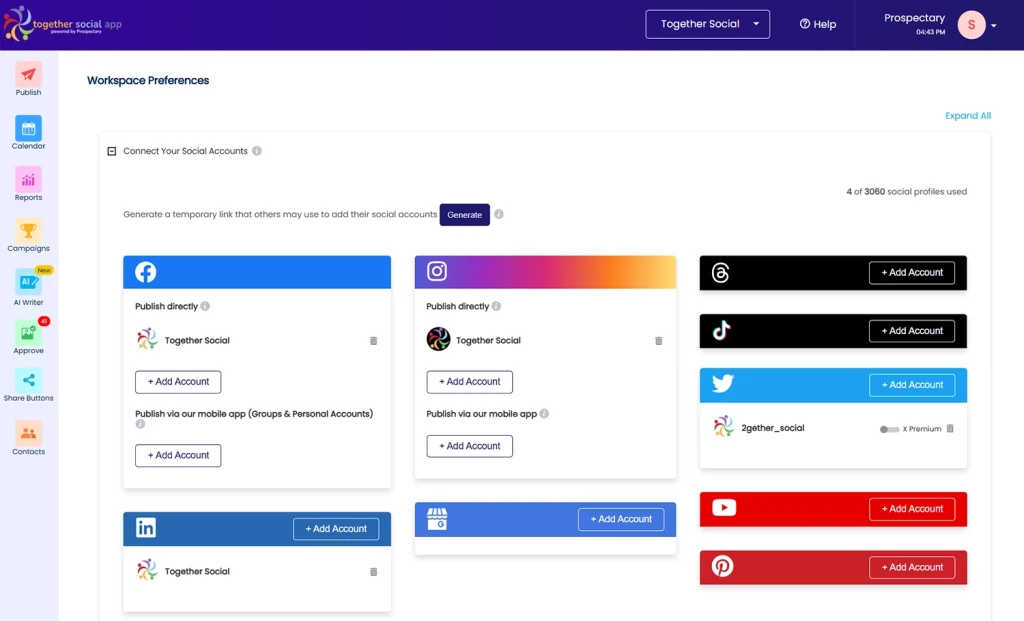Screen dimensions: 1024x621
Task: Click '4 of 3060 social profiles used' text
Action: click(906, 192)
